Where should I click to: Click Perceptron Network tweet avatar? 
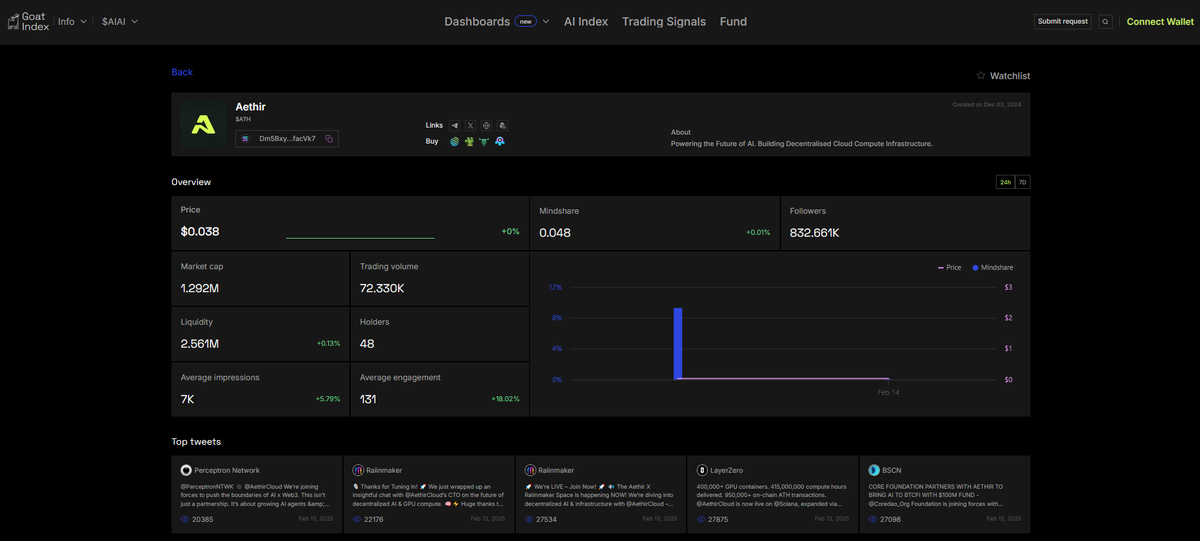click(186, 470)
